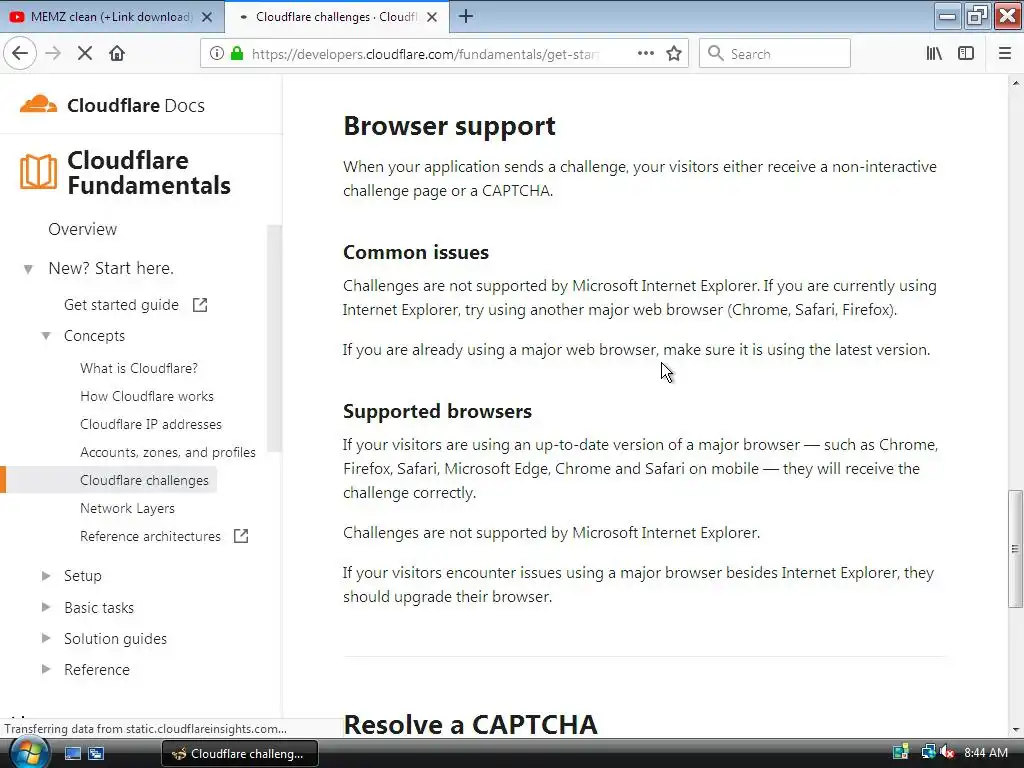The width and height of the screenshot is (1024, 768).
Task: Click the page vertical scrollbar thumb
Action: pos(1015,549)
